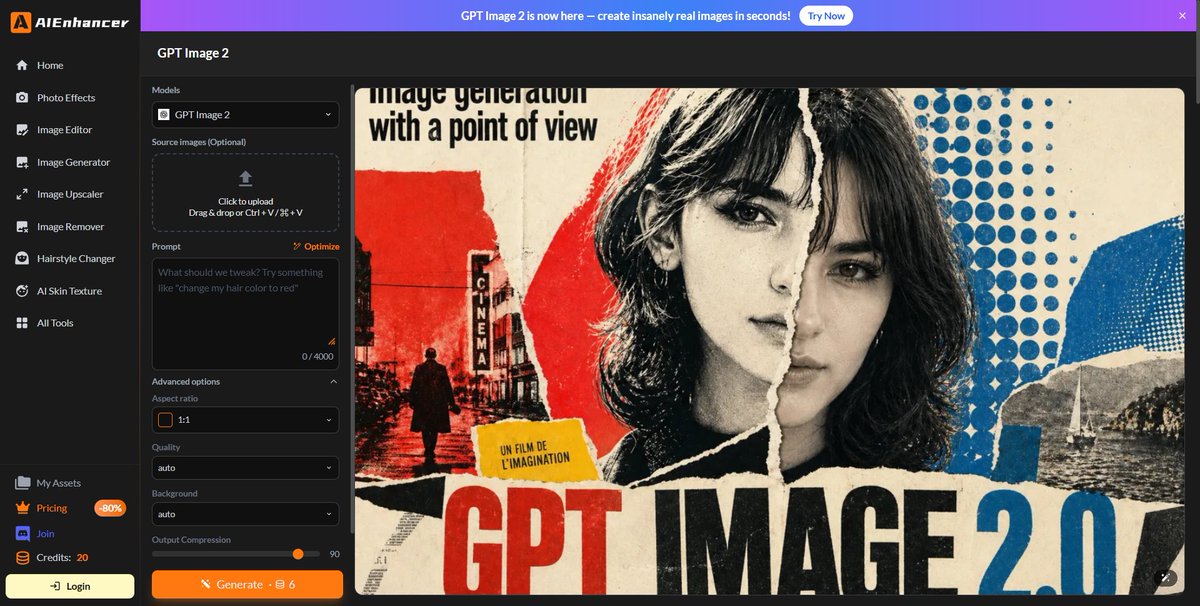Click the Credits value 20

[x=82, y=558]
